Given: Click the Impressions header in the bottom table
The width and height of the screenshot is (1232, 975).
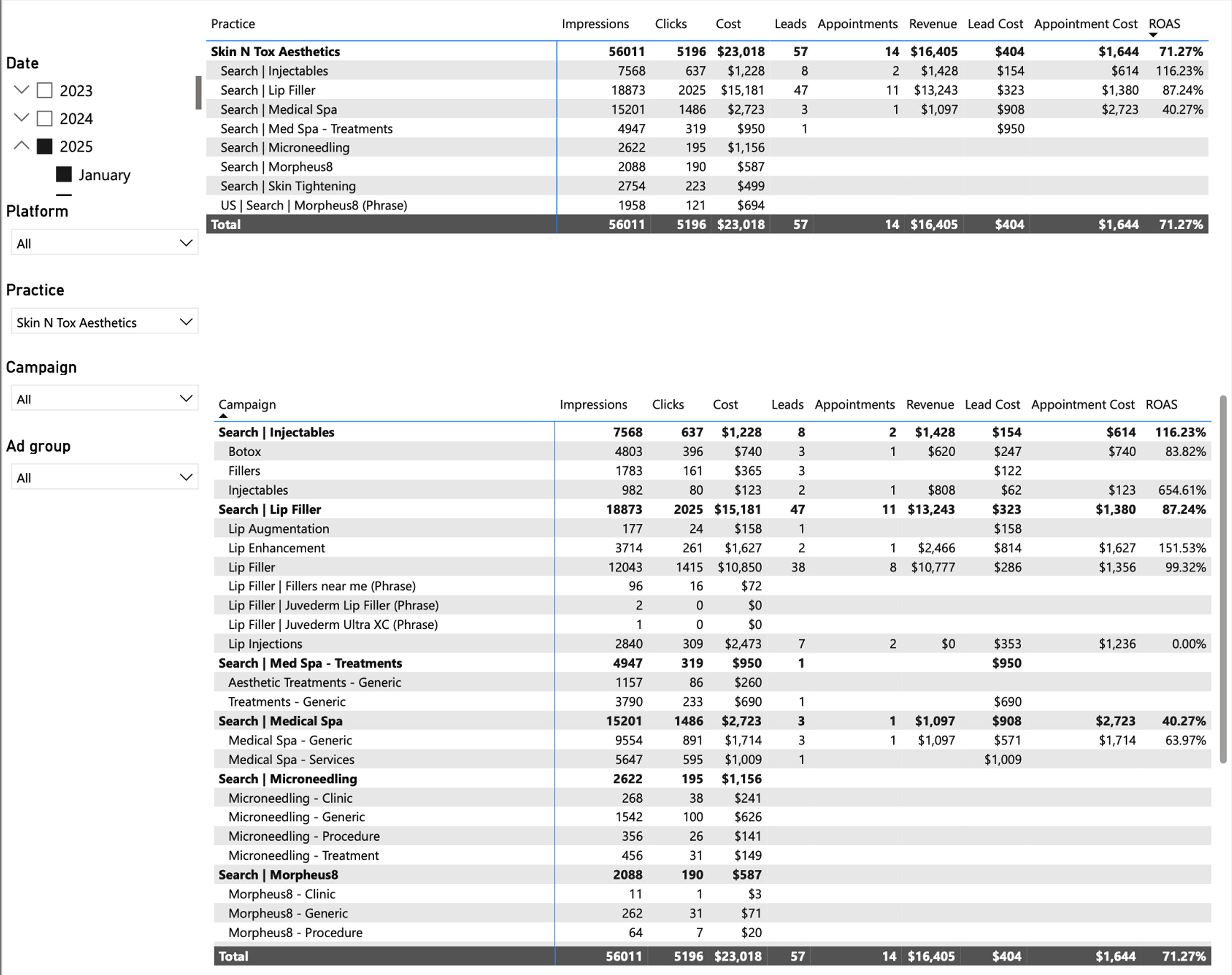Looking at the screenshot, I should [593, 405].
